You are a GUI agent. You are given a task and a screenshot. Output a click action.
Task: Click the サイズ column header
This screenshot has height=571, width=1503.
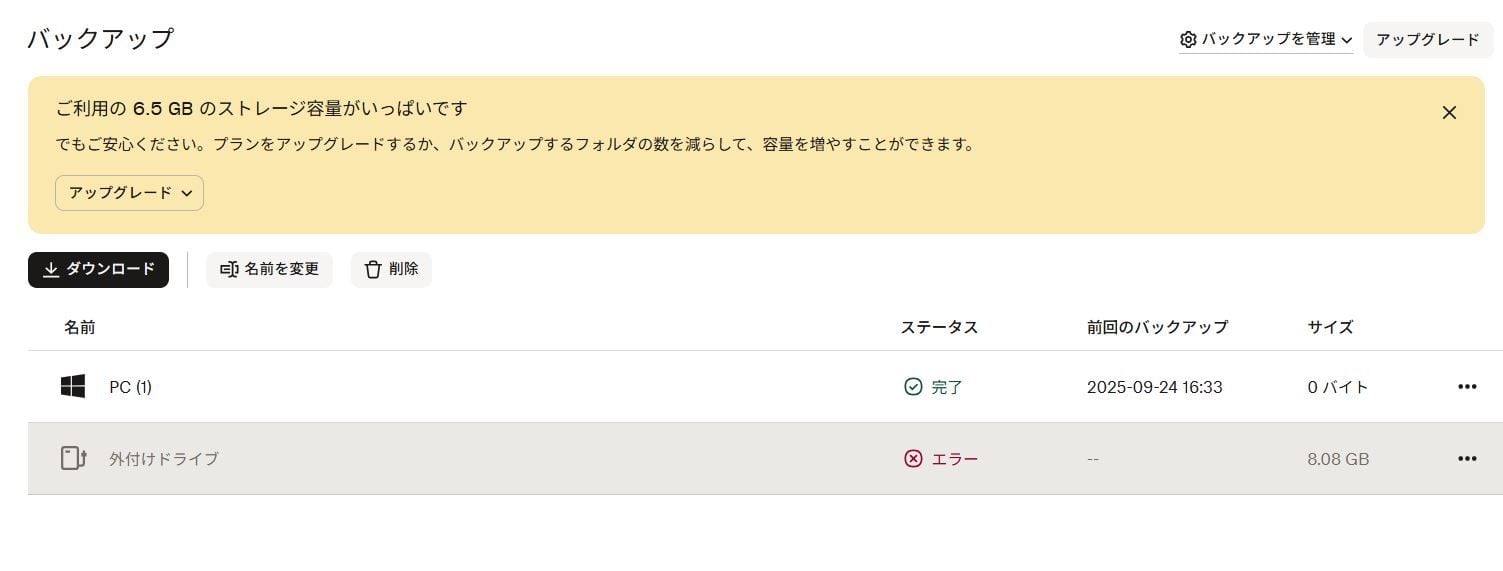[x=1330, y=327]
